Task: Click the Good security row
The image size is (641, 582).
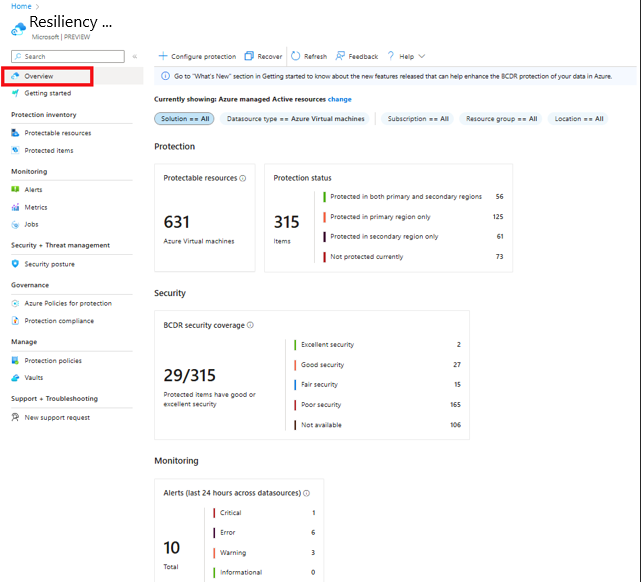Action: [377, 365]
